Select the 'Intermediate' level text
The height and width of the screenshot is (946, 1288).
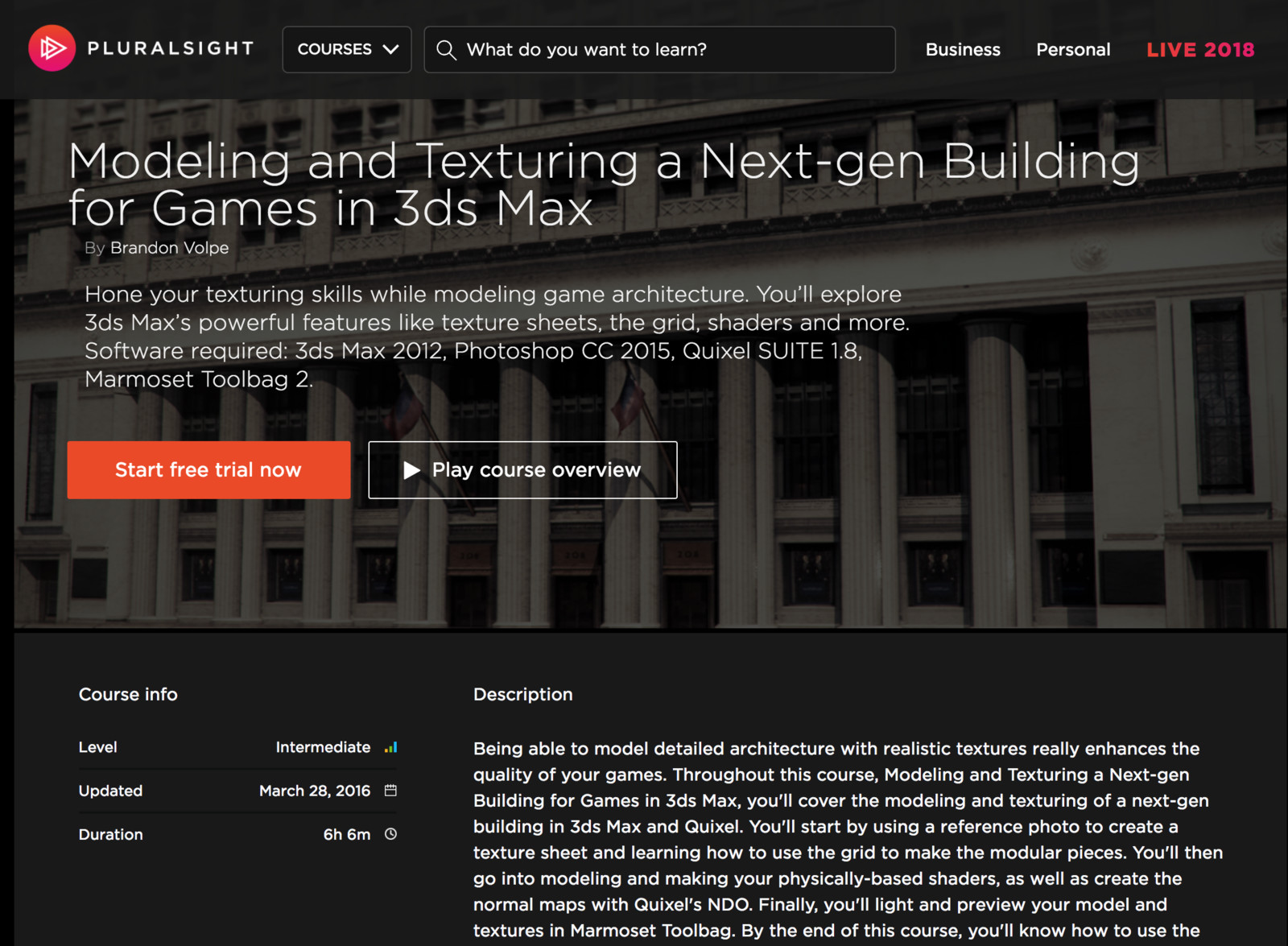pyautogui.click(x=323, y=747)
